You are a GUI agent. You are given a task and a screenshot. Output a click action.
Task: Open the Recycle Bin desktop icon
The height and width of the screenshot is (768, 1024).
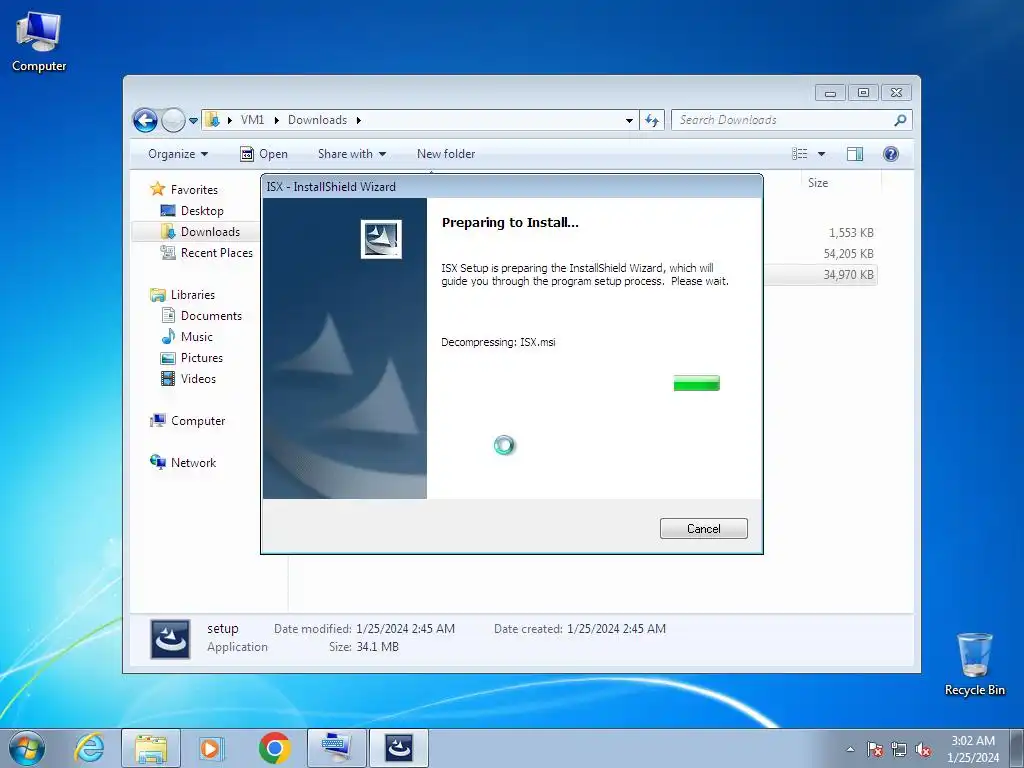click(x=974, y=664)
